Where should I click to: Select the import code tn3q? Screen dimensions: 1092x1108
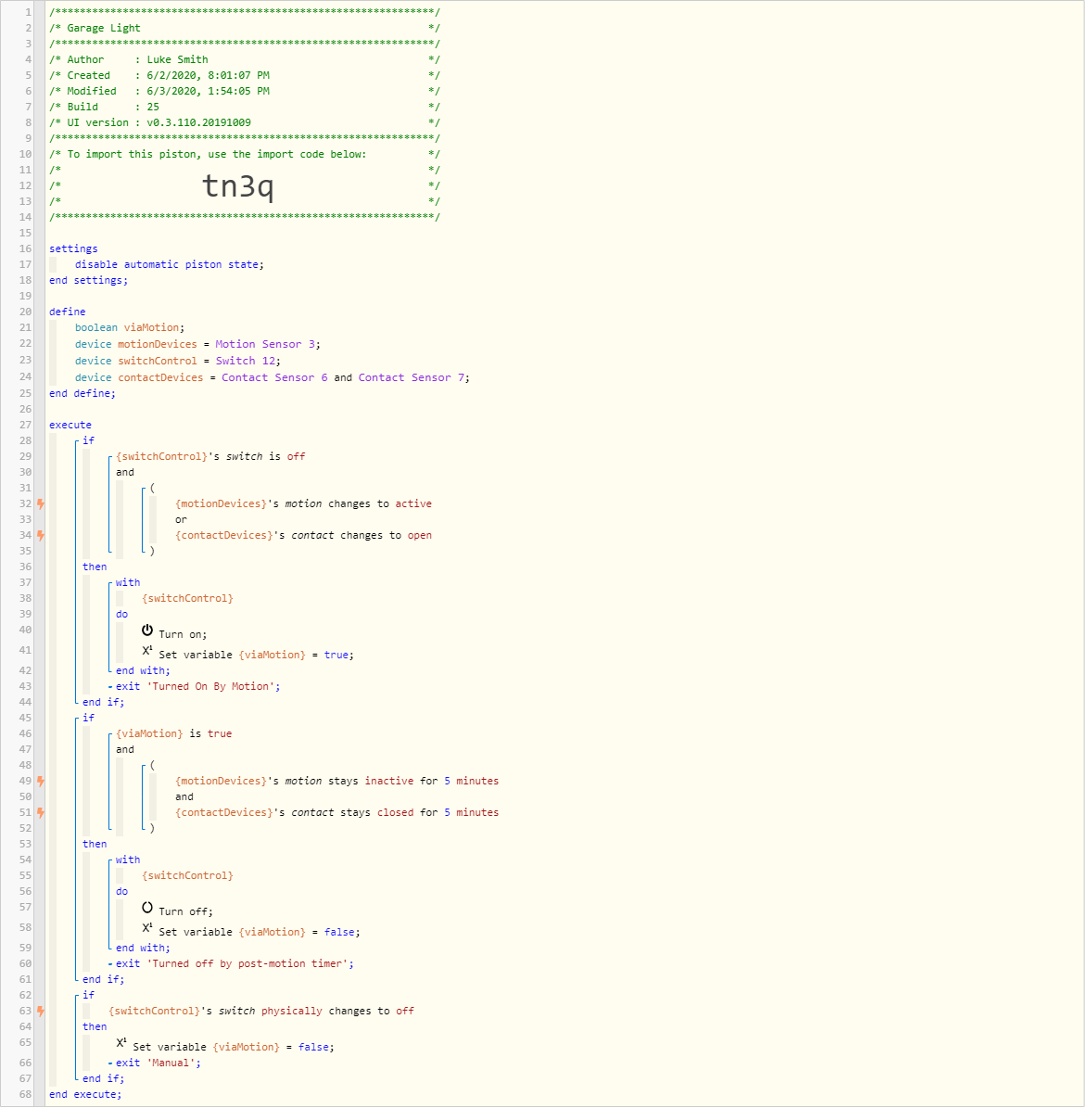237,185
